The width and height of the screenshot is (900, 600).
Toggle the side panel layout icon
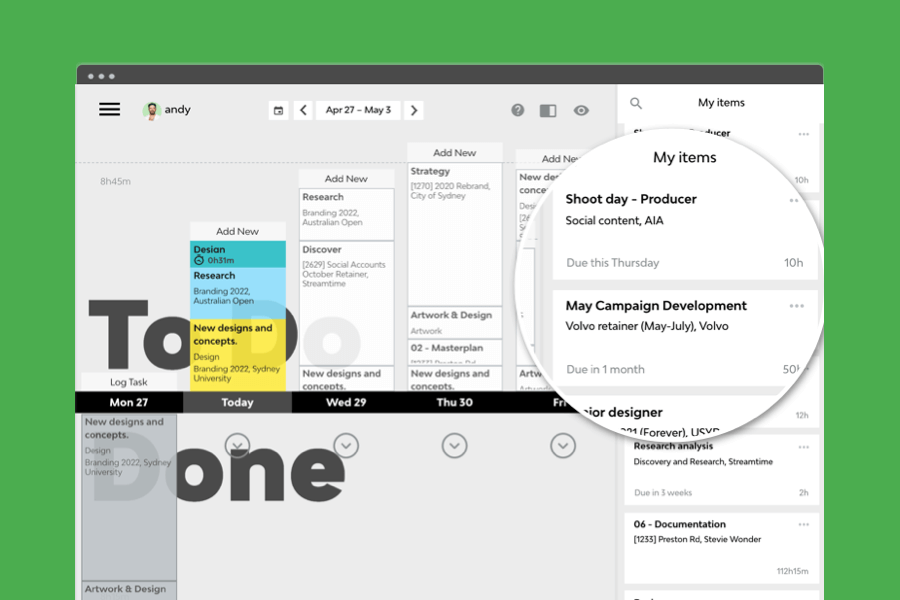point(548,110)
